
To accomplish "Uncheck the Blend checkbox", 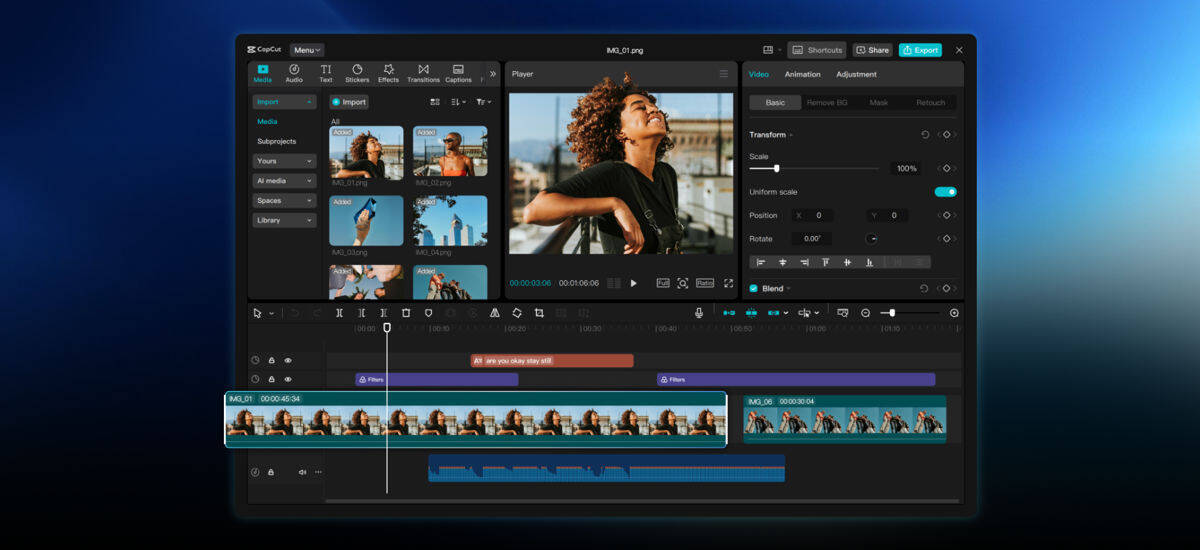I will click(x=754, y=288).
